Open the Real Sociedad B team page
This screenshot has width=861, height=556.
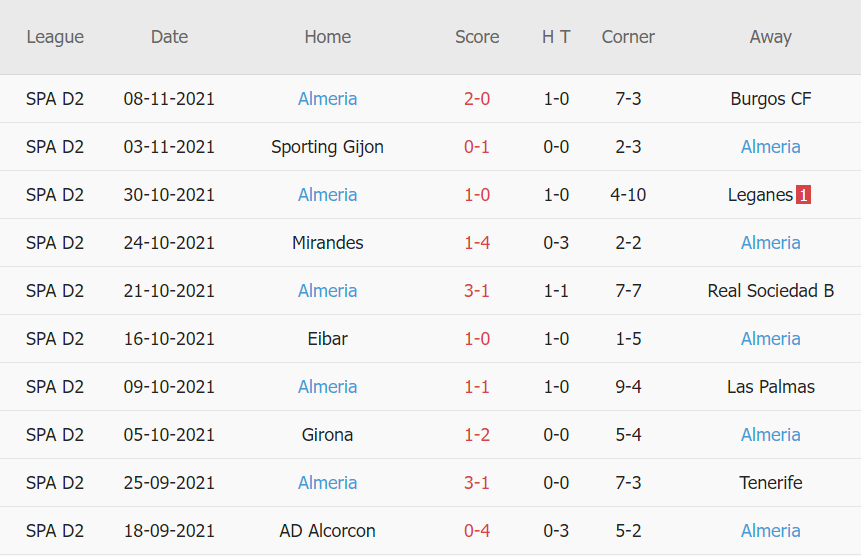click(770, 291)
